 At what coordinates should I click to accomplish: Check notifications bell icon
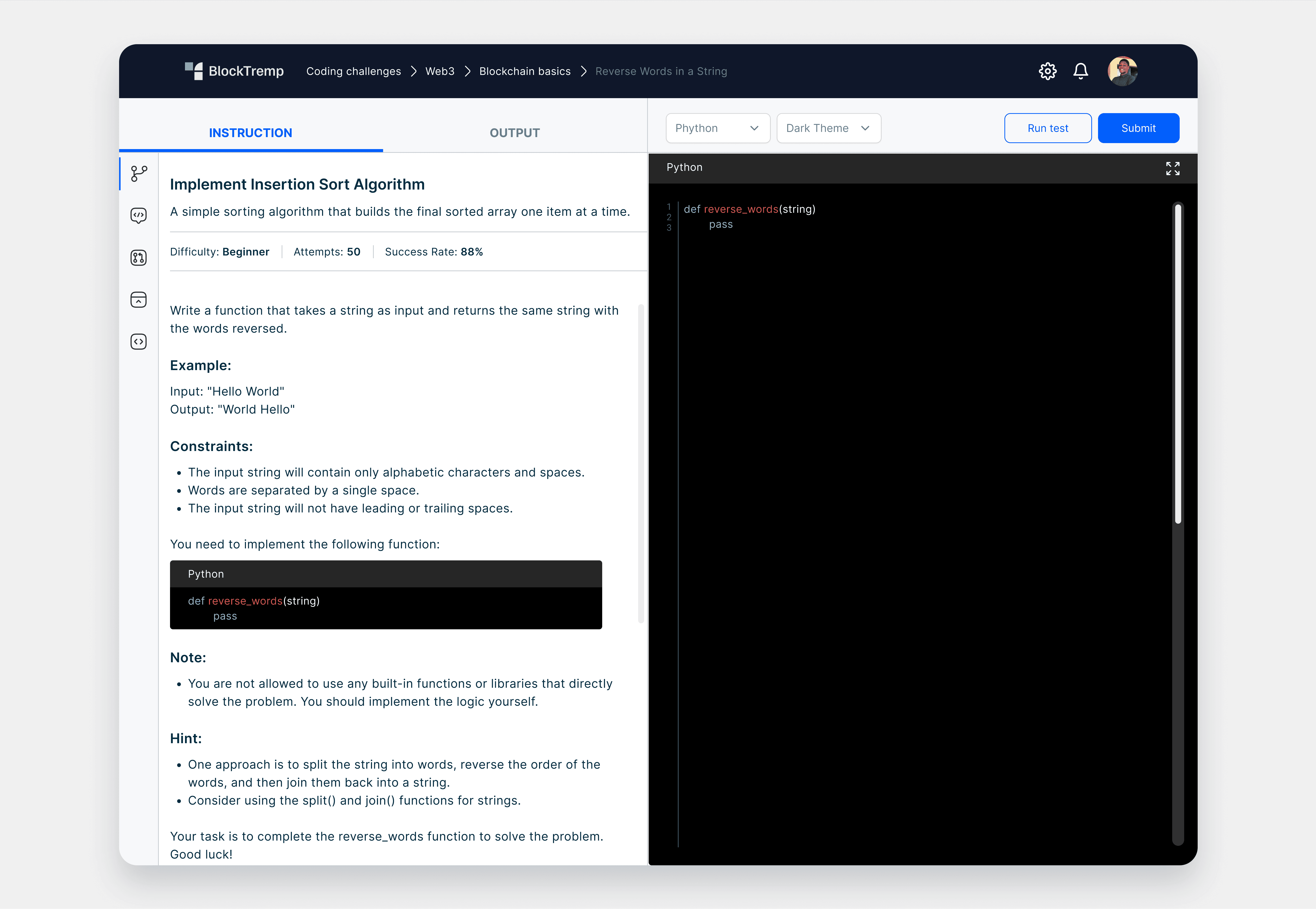click(1080, 71)
